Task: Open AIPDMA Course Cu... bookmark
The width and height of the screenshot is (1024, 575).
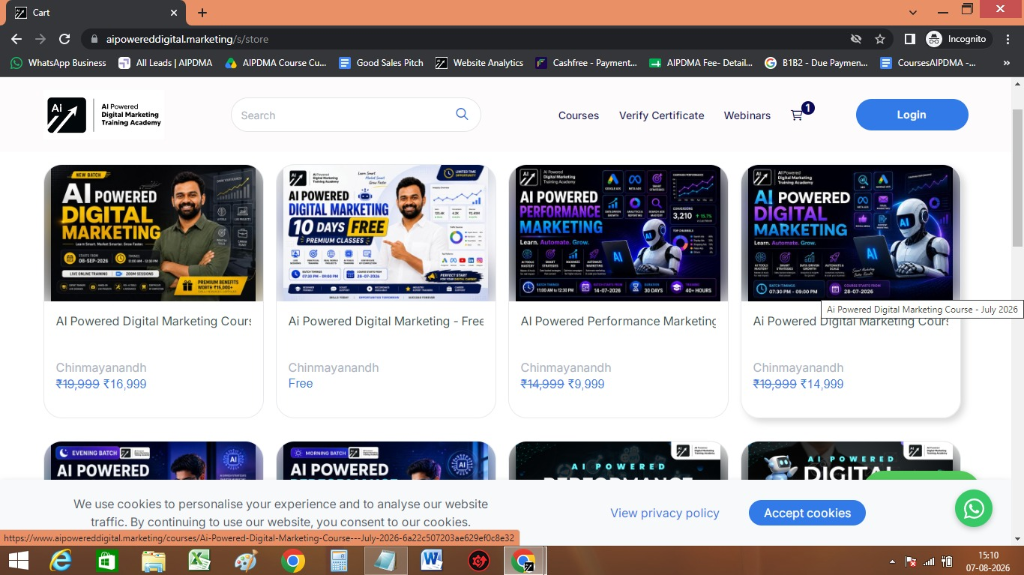Action: 276,63
